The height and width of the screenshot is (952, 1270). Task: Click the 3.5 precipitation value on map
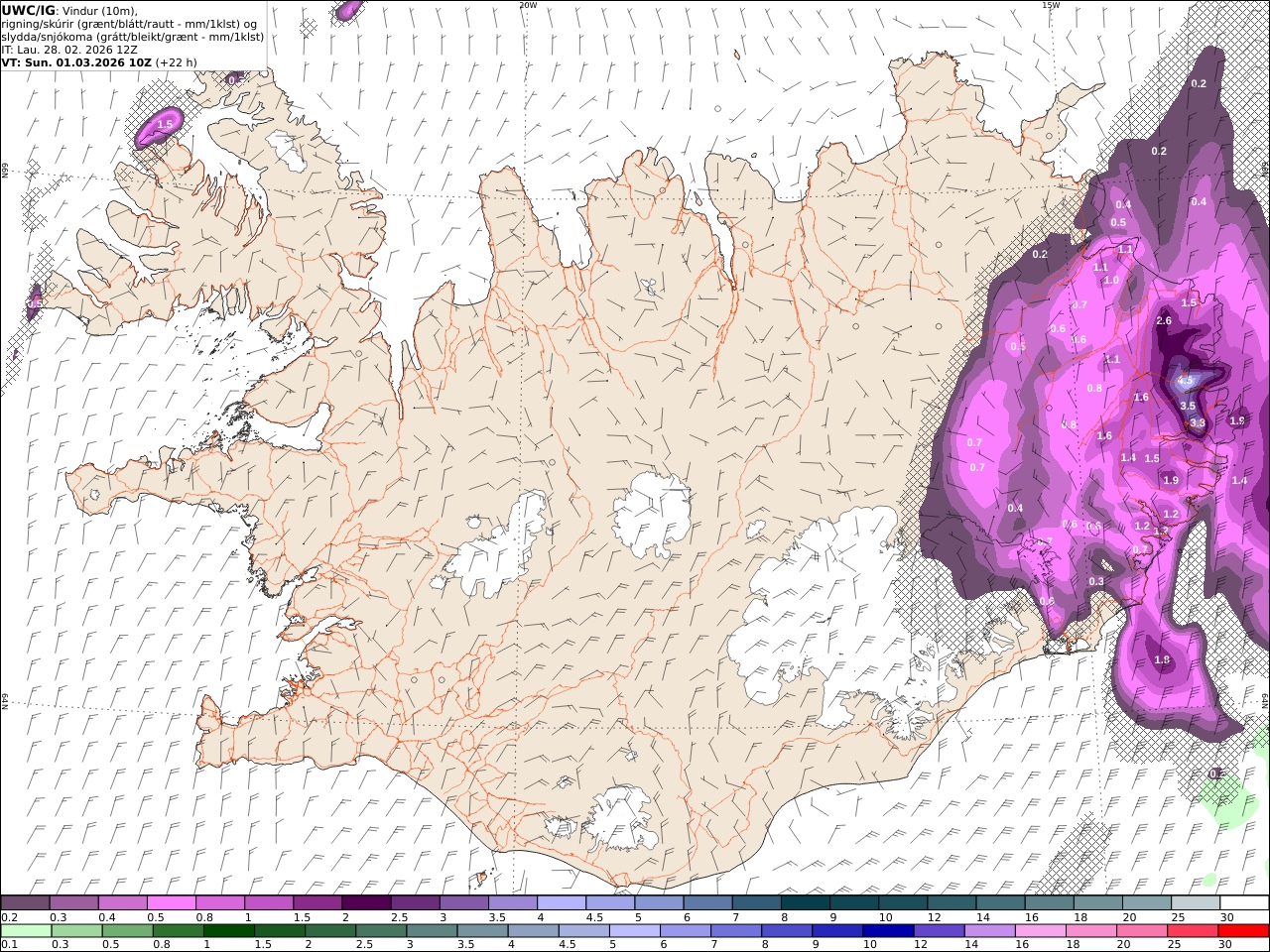1188,406
